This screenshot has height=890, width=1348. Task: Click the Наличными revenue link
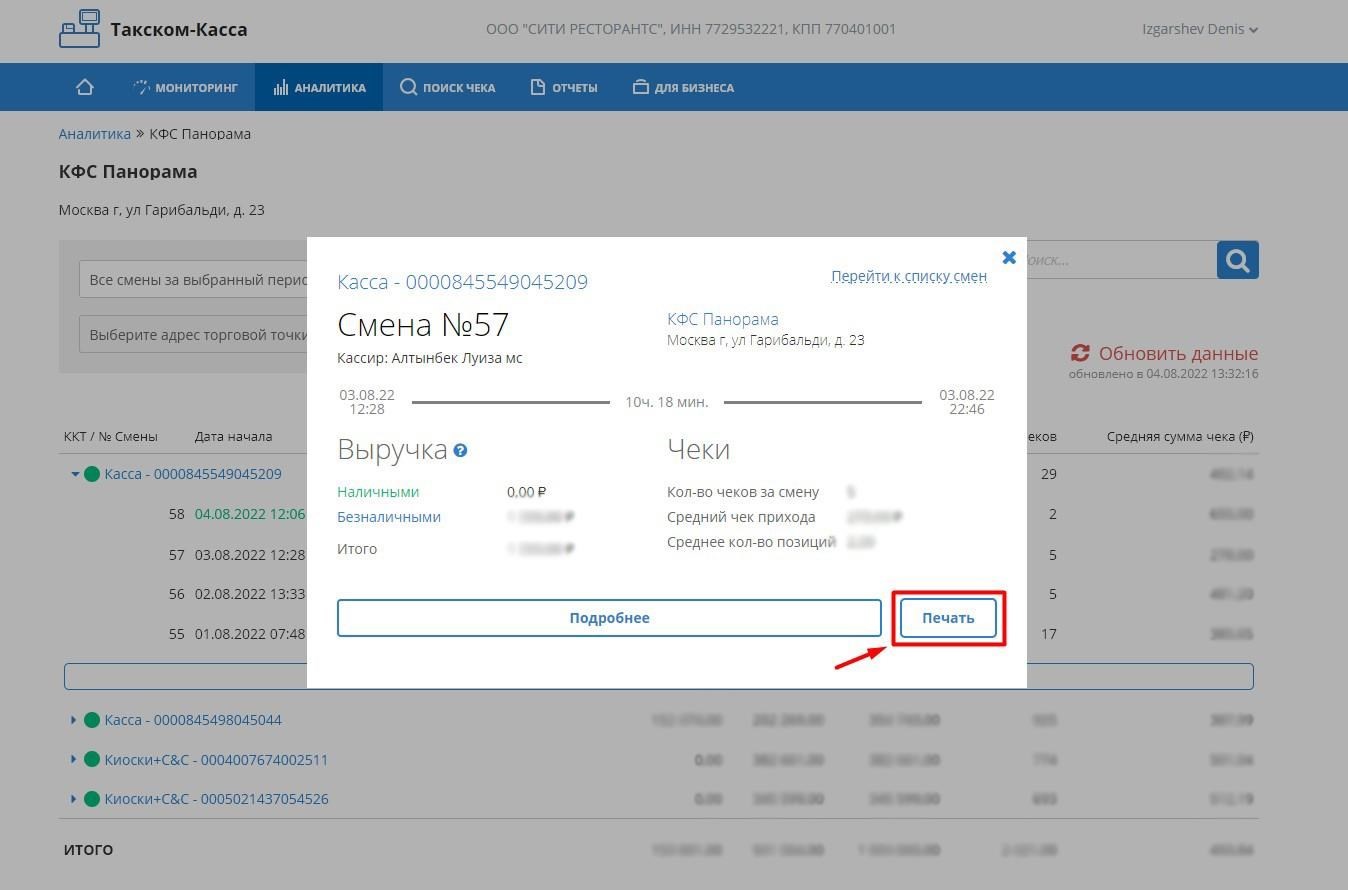coord(378,492)
